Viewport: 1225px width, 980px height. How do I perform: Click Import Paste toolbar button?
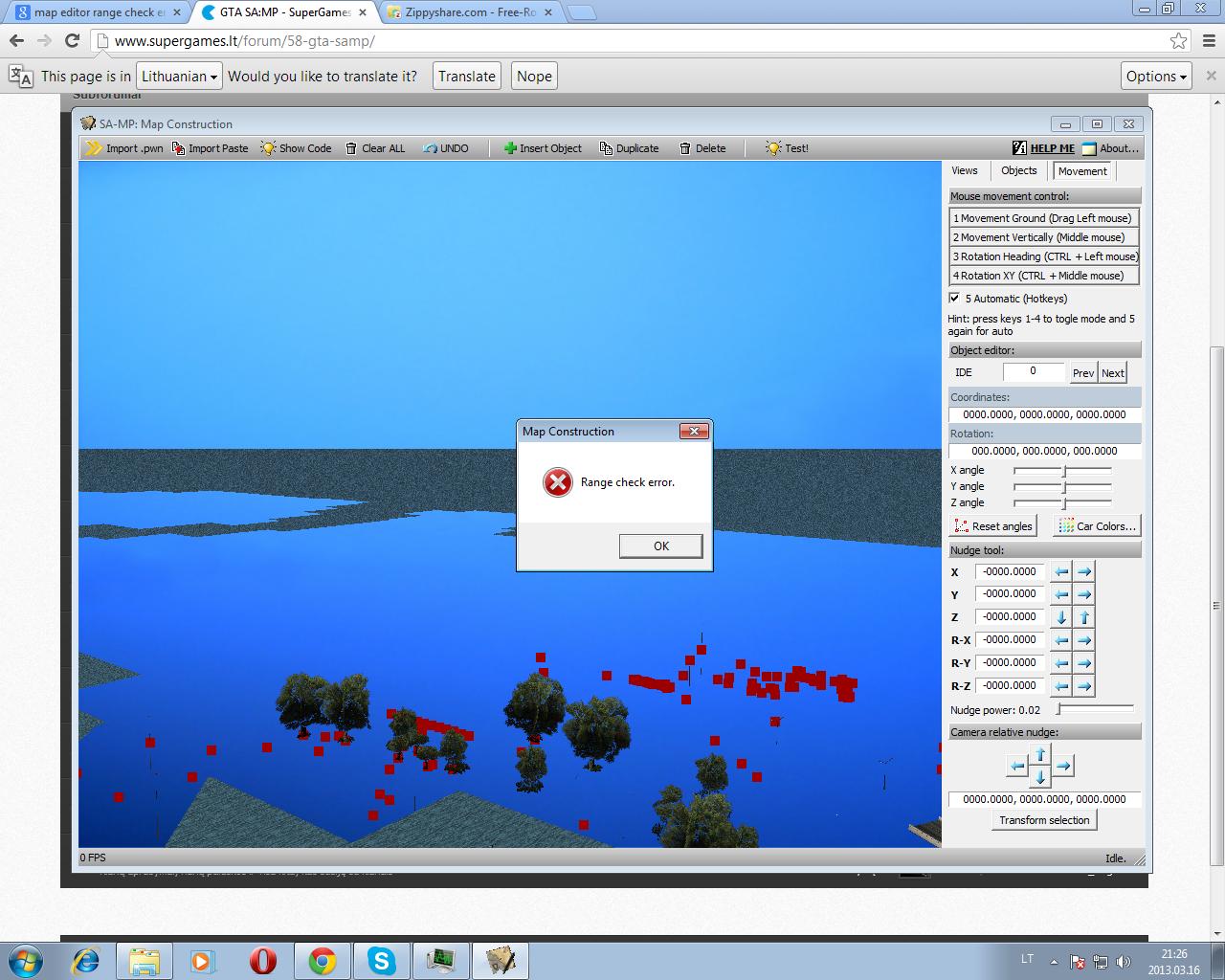pyautogui.click(x=211, y=148)
